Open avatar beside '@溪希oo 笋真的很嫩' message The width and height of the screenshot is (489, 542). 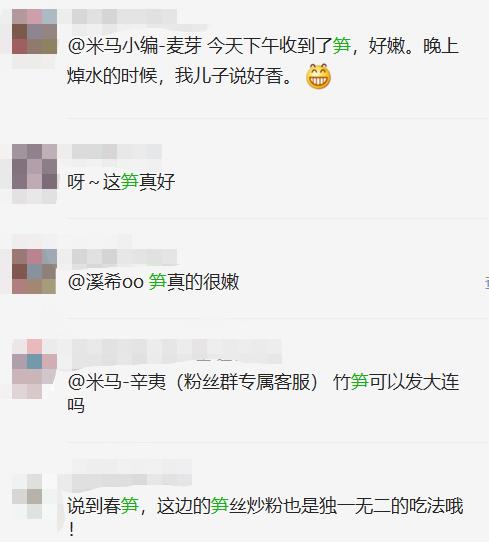pyautogui.click(x=34, y=271)
